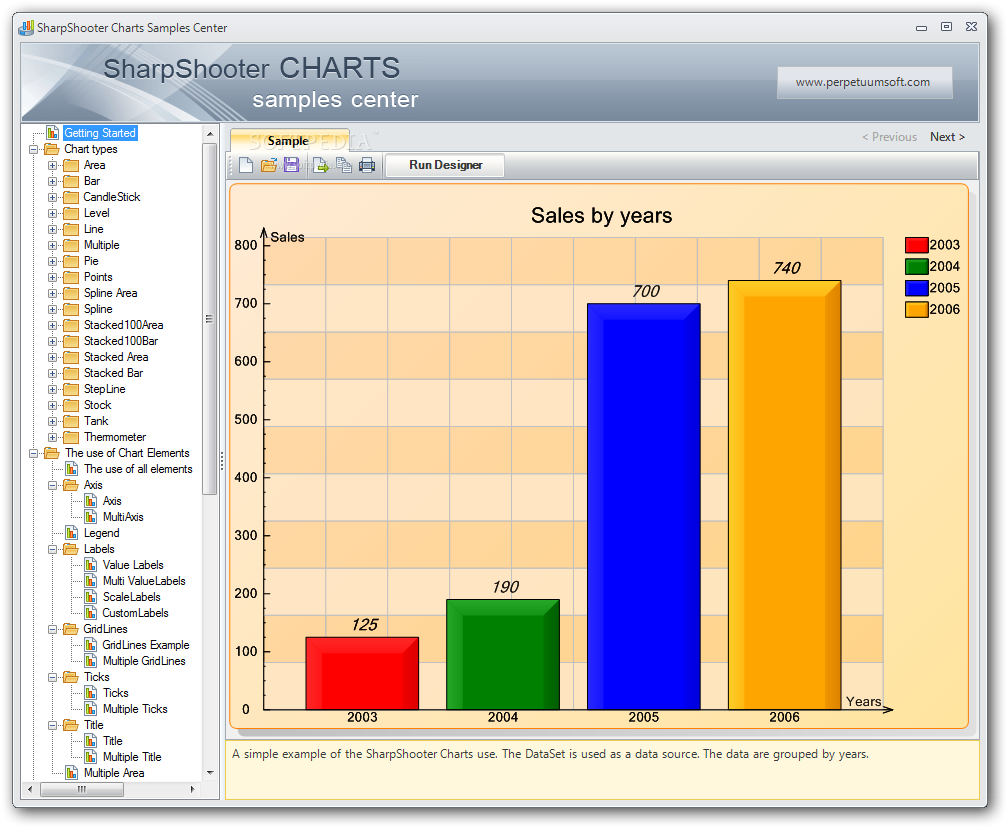
Task: Select the Stock chart type folder
Action: (x=97, y=405)
